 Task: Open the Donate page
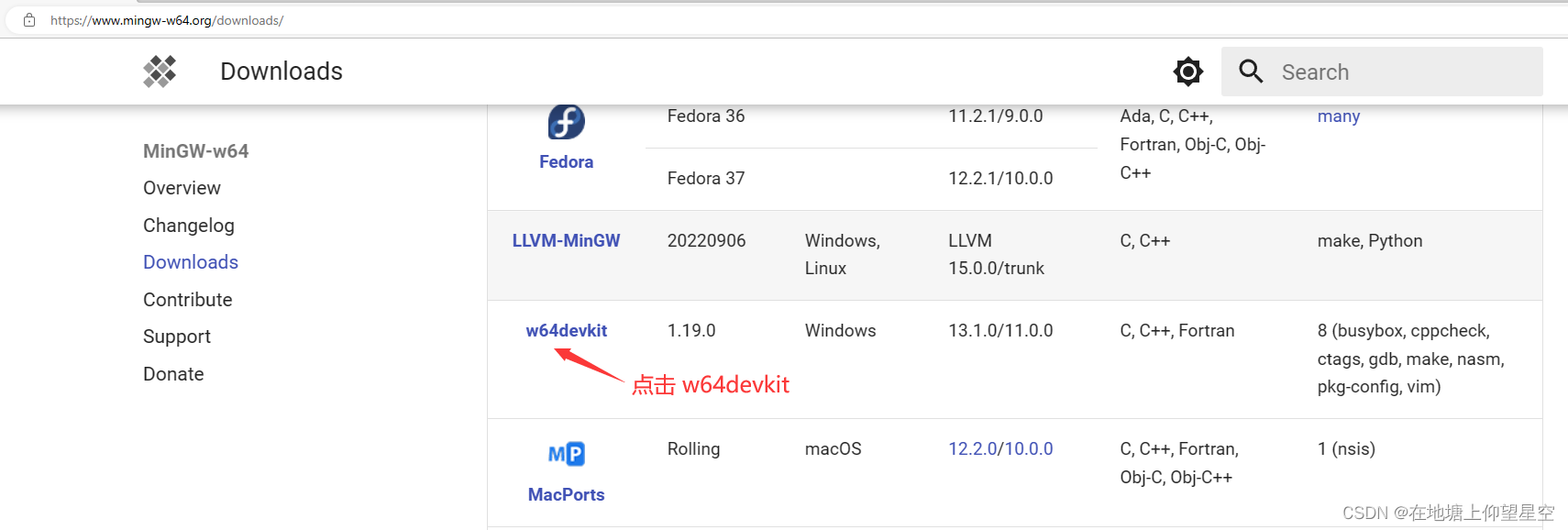coord(173,373)
